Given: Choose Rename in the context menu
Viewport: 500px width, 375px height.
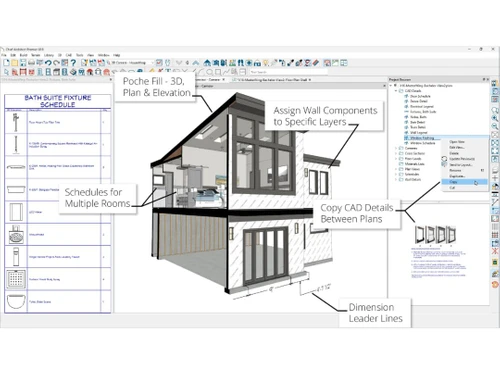Looking at the screenshot, I should click(x=464, y=170).
